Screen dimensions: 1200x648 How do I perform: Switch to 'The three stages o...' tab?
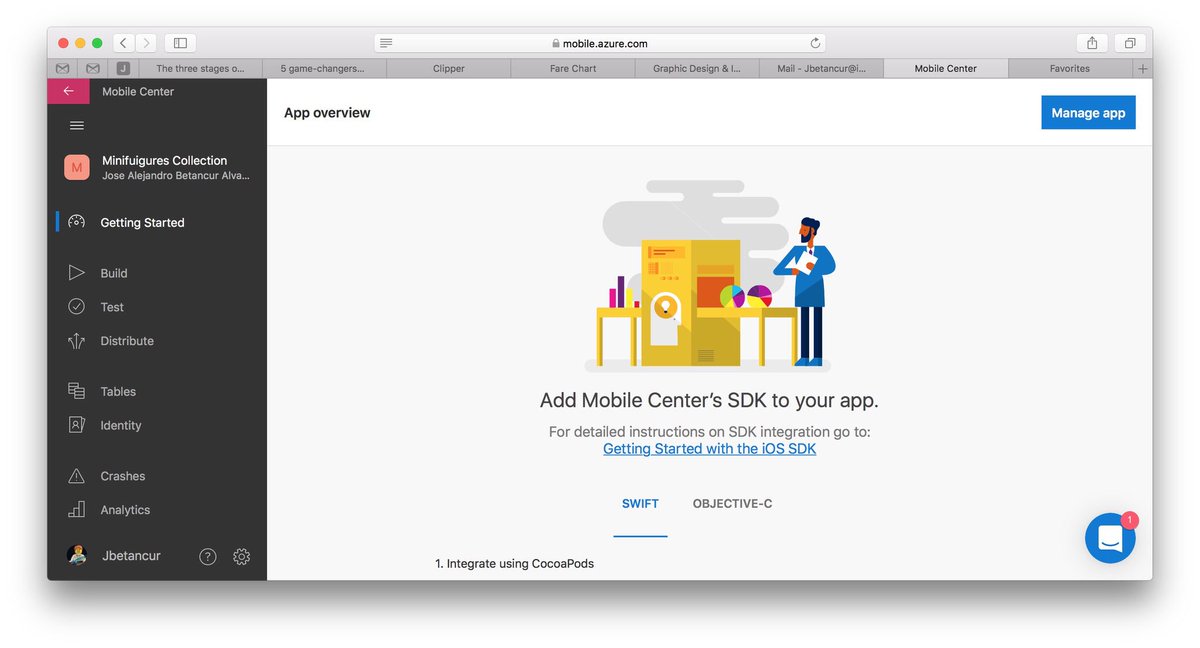tap(200, 69)
